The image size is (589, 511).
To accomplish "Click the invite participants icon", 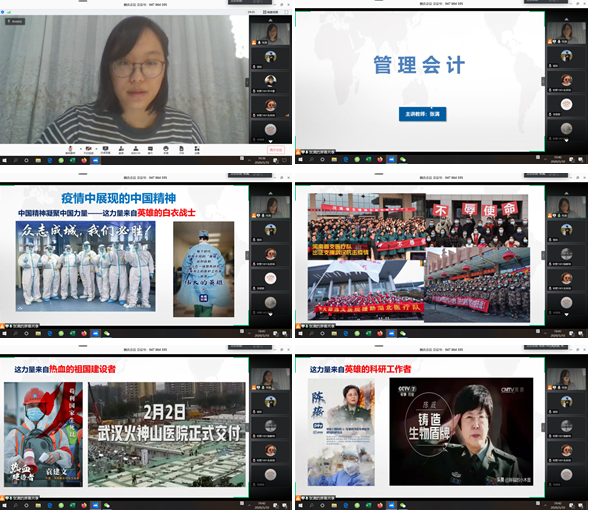I will coord(121,150).
